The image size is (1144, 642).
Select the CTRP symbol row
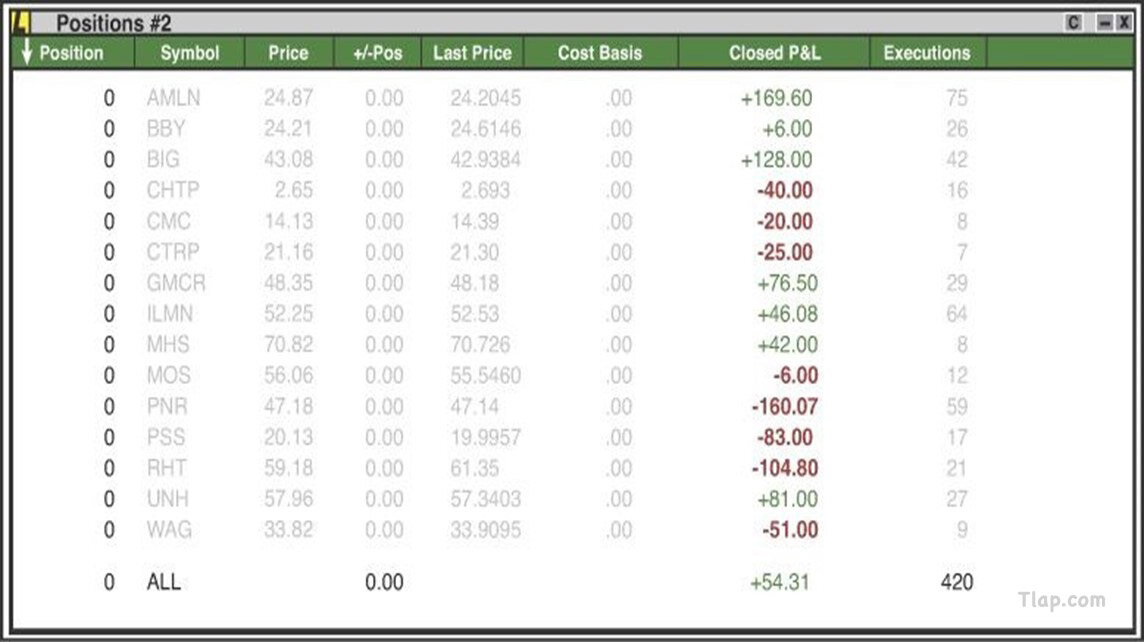(x=173, y=252)
